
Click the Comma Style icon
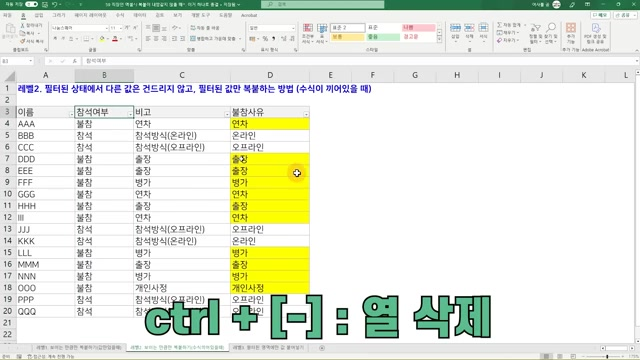273,38
